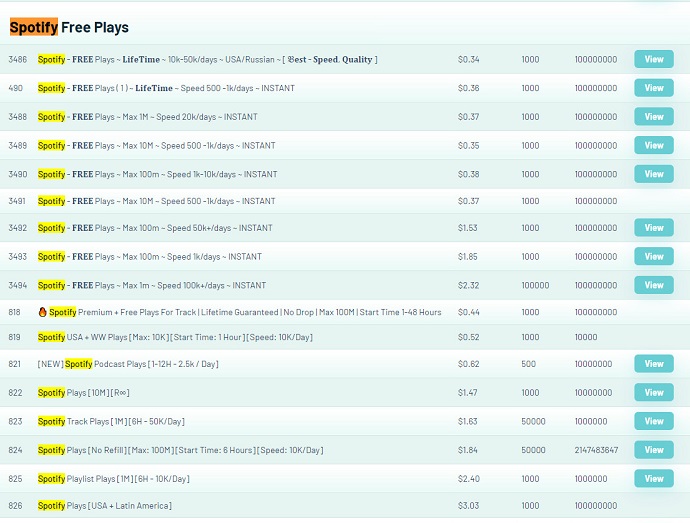Viewport: 690px width, 523px height.
Task: Click minimum order value 500
Action: pos(529,364)
